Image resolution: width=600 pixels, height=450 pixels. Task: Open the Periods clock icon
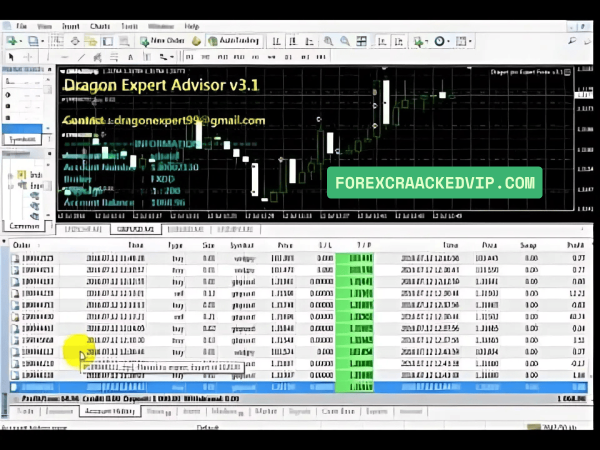pyautogui.click(x=439, y=41)
